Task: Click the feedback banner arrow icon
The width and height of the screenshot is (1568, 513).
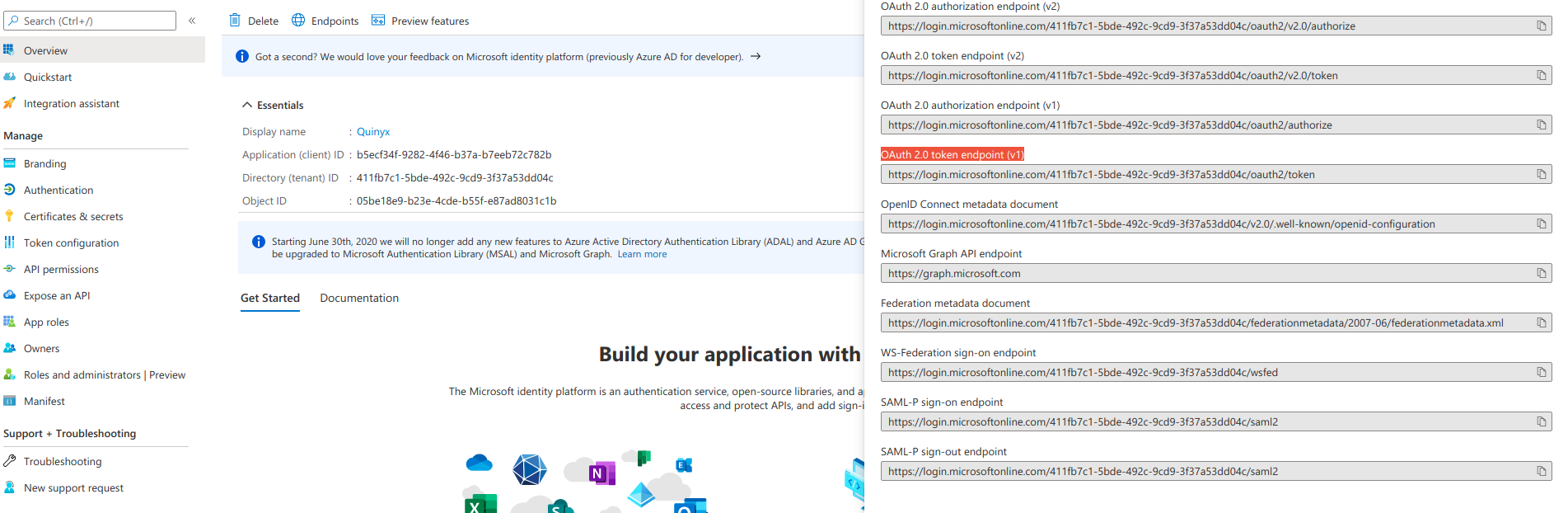Action: (756, 57)
